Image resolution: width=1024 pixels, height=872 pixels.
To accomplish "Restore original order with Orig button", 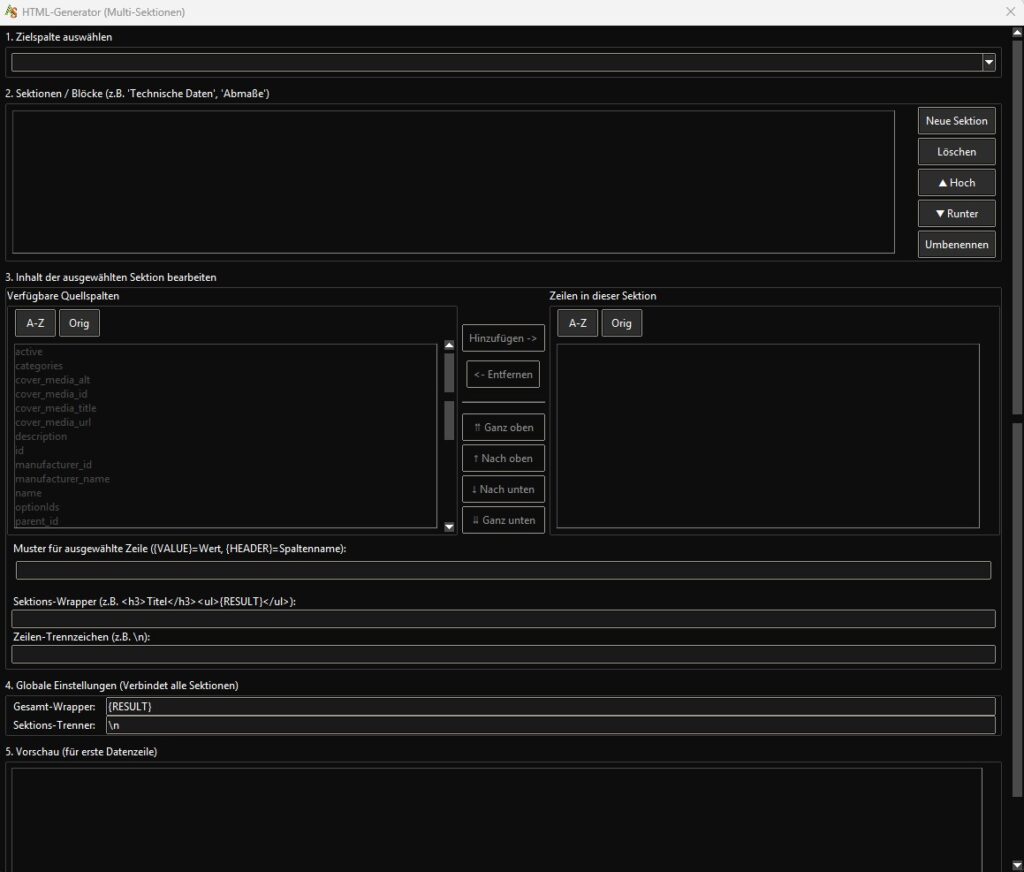I will (79, 322).
